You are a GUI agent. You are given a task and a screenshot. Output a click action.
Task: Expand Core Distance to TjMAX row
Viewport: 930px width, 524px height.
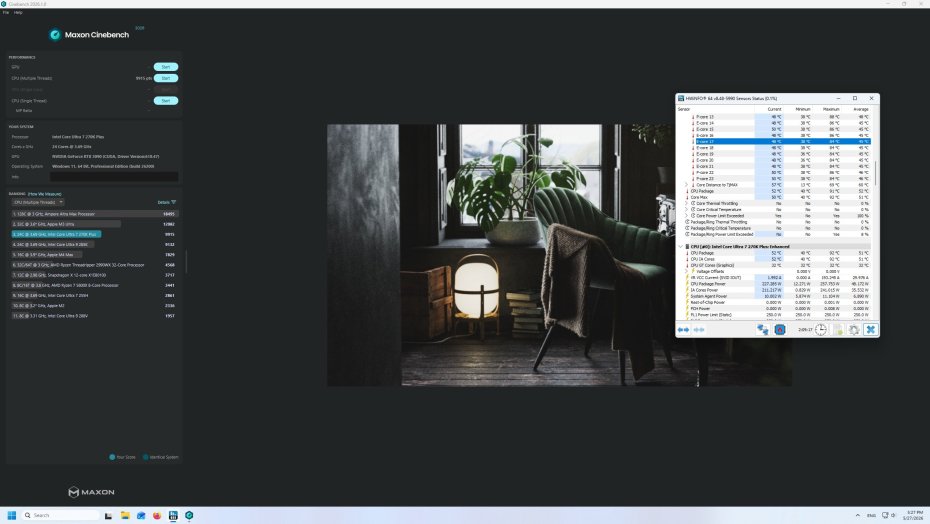686,185
